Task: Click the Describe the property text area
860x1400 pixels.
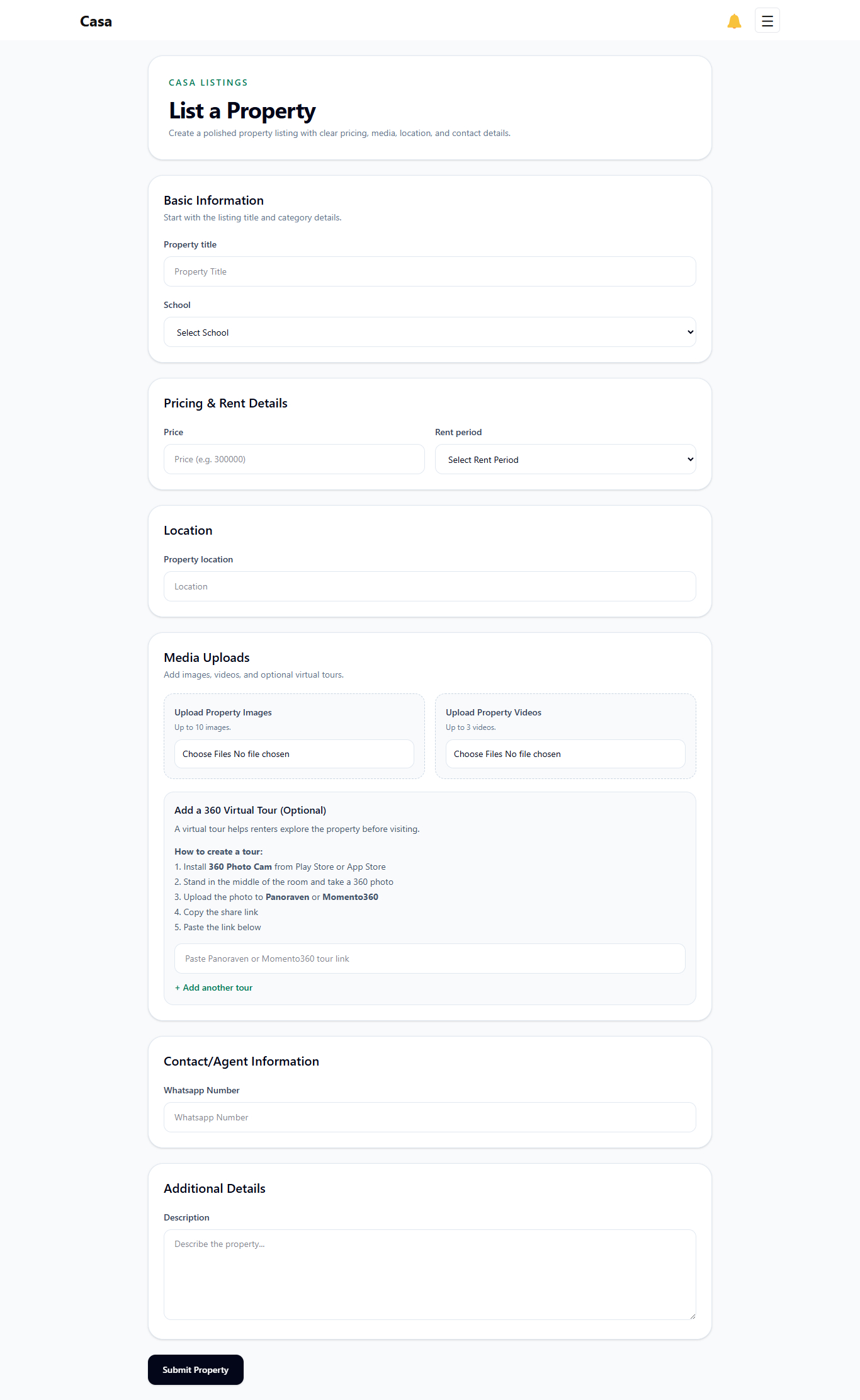Action: [x=429, y=1275]
